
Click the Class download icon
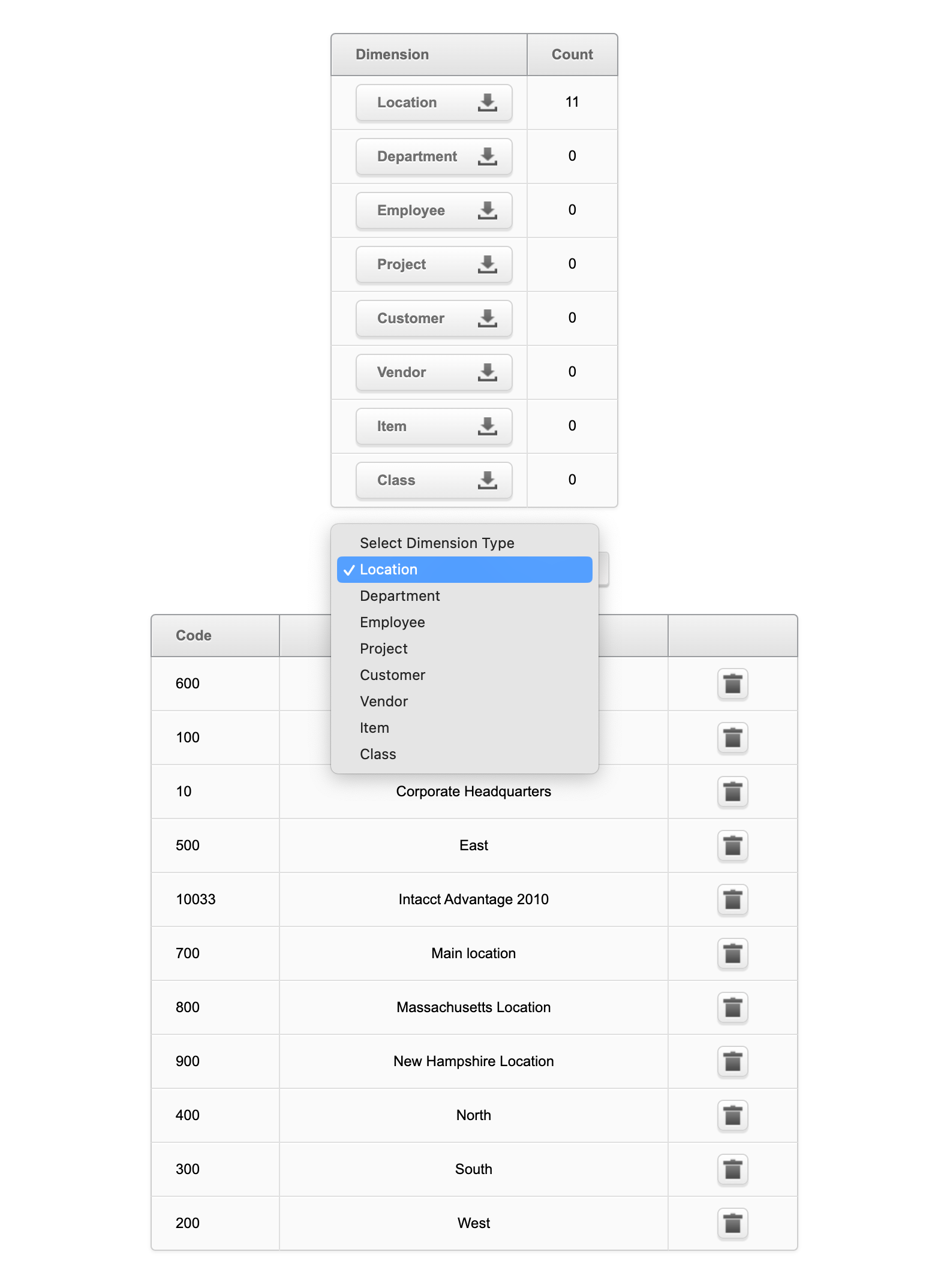(487, 480)
